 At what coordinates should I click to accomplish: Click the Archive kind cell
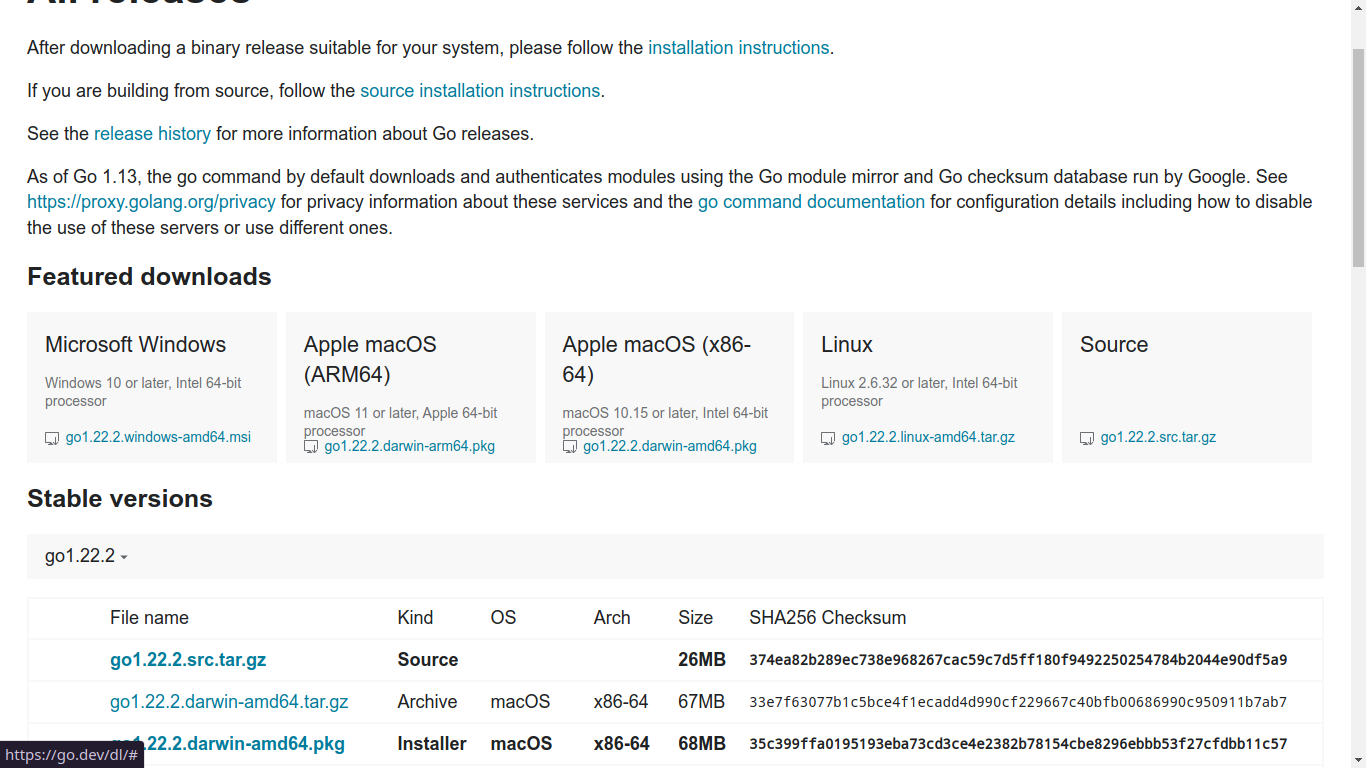(x=427, y=702)
